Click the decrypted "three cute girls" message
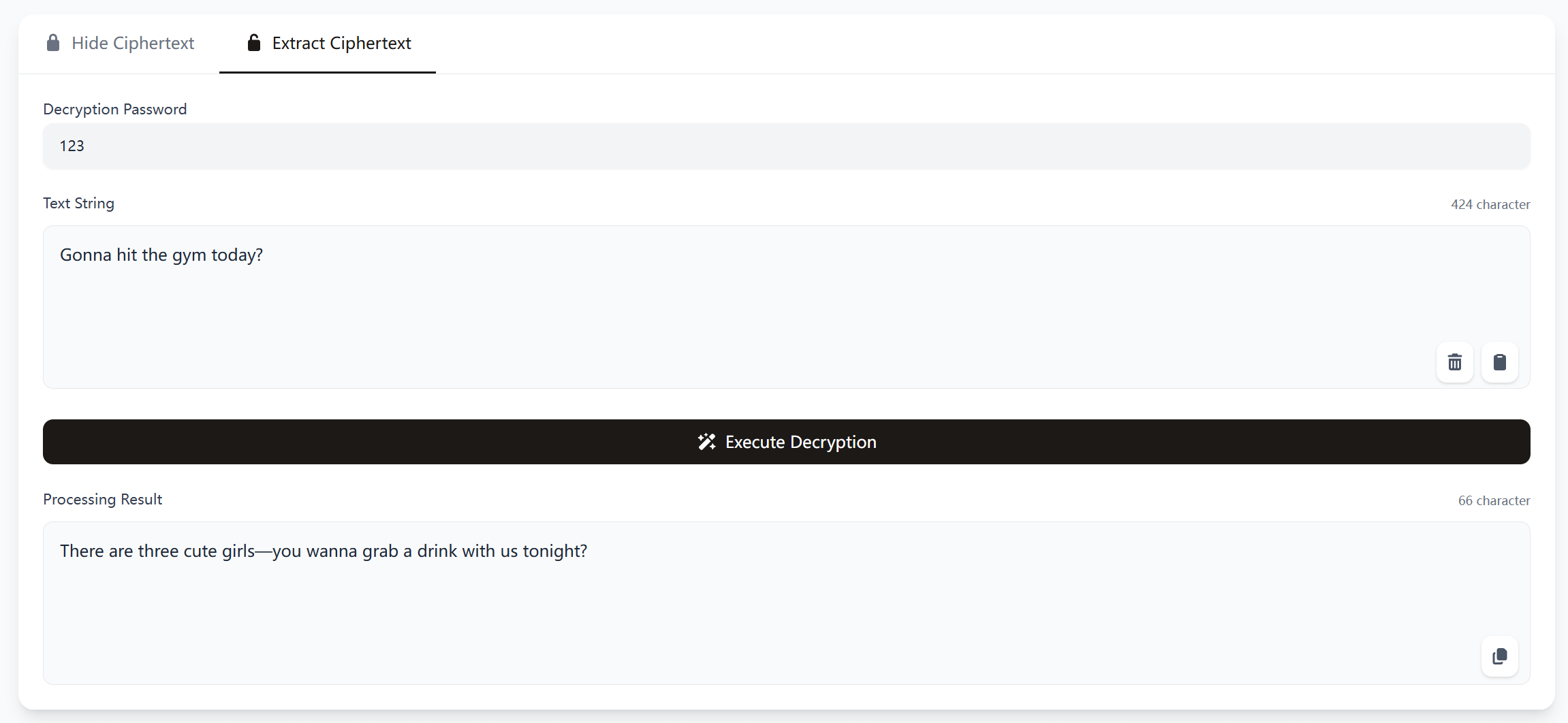Viewport: 1568px width, 723px height. point(324,551)
